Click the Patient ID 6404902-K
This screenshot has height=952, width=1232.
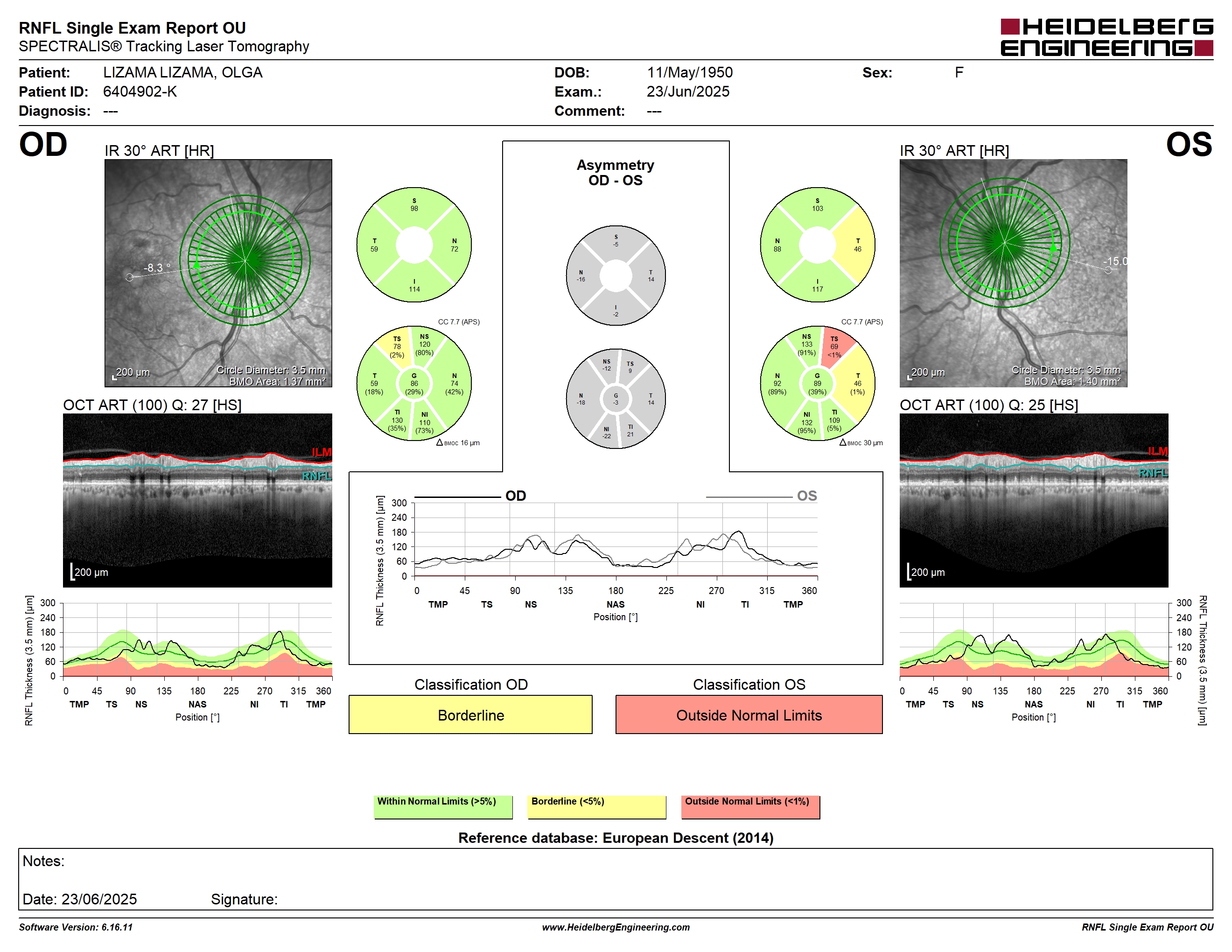point(140,92)
